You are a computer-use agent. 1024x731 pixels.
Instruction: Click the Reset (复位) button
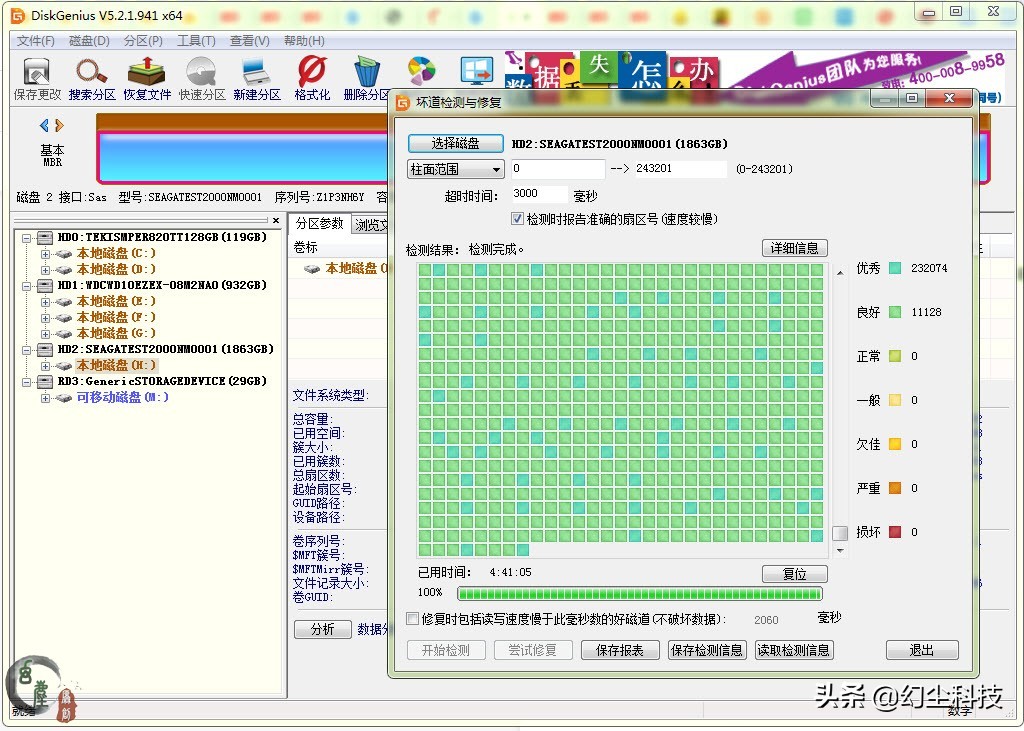[x=794, y=574]
